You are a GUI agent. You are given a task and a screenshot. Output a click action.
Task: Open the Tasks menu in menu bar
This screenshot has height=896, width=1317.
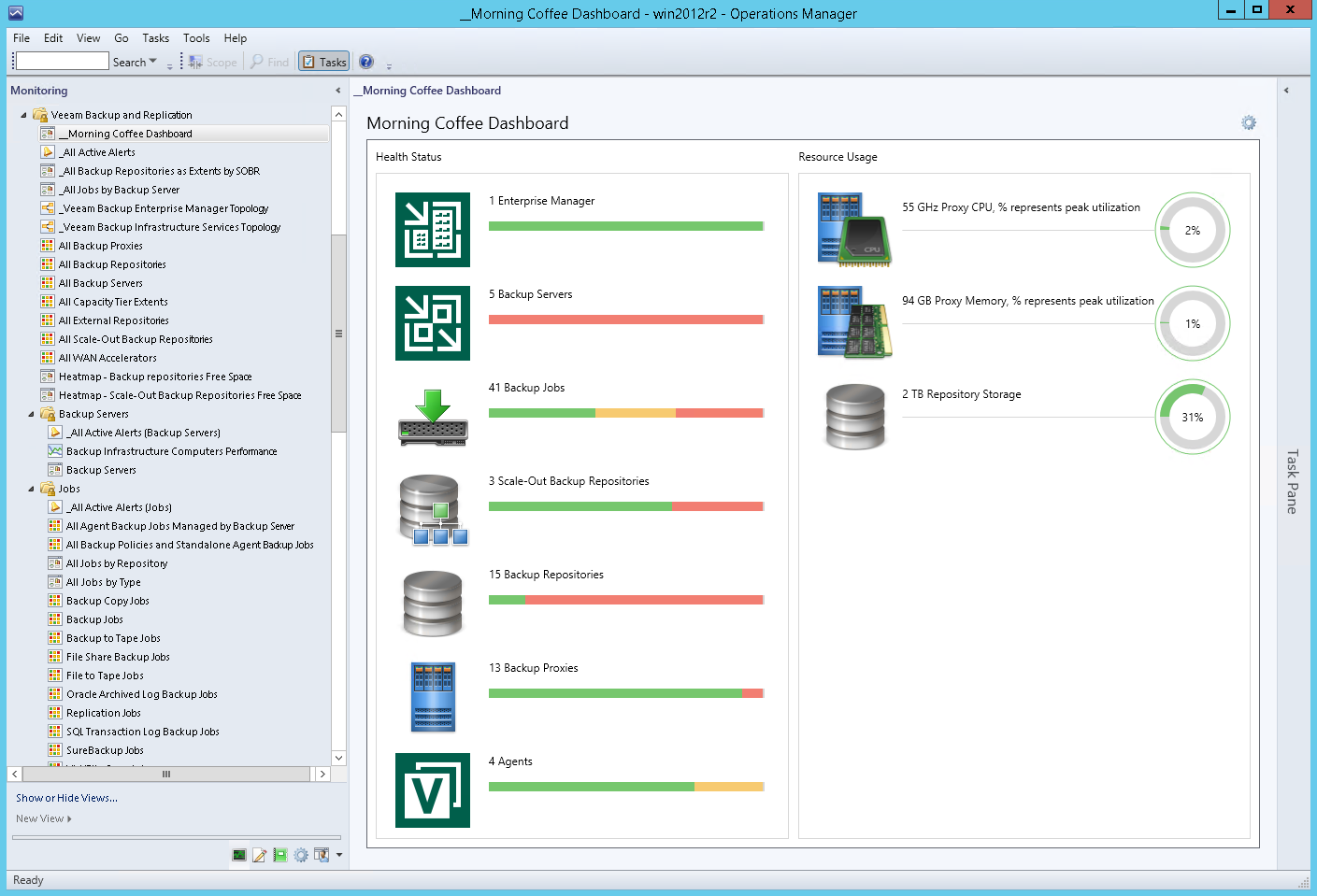[x=156, y=38]
